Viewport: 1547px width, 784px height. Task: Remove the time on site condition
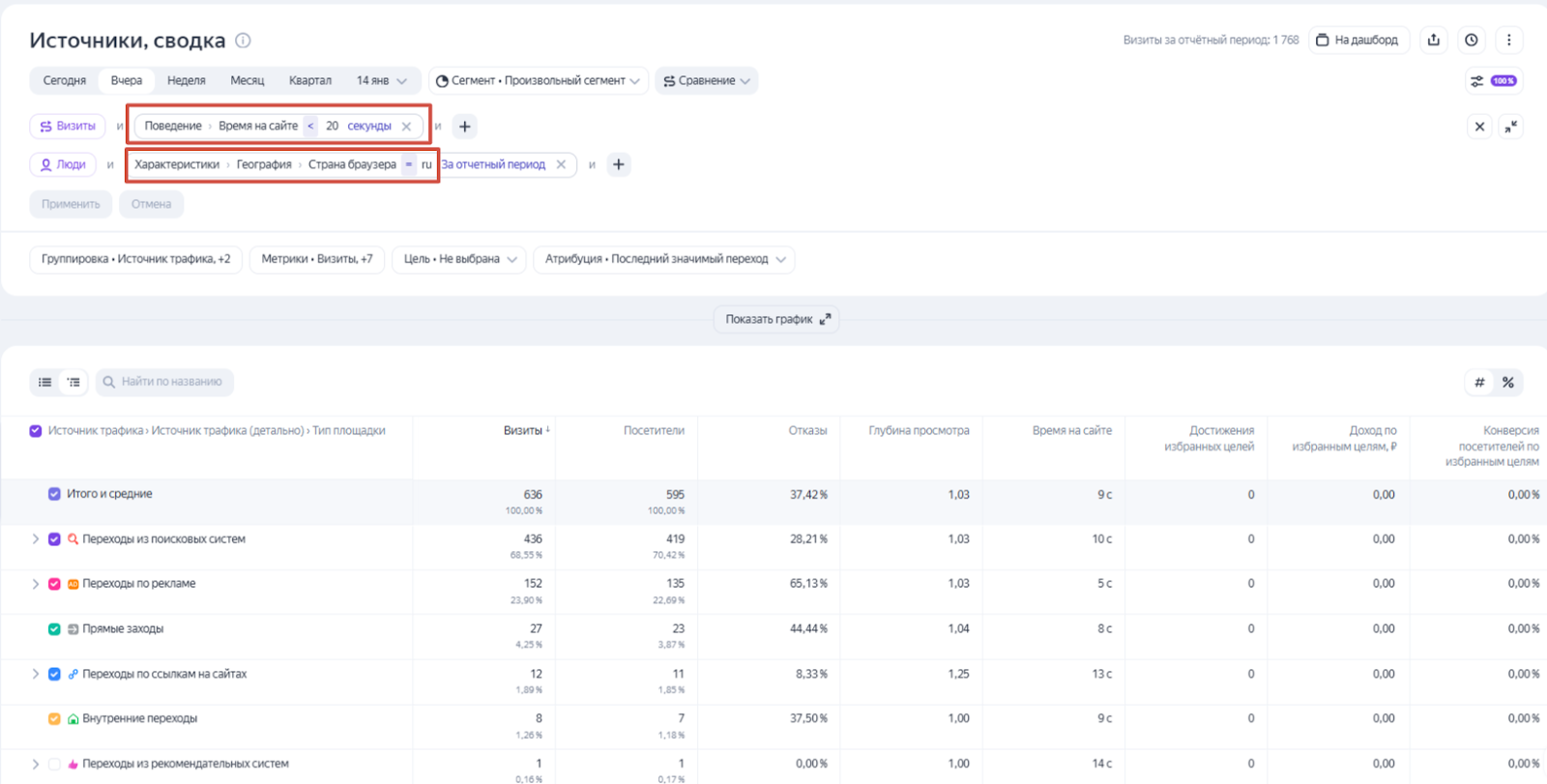coord(407,127)
